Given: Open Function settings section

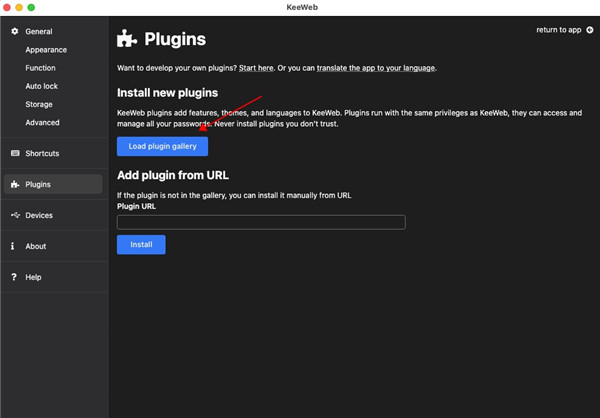Looking at the screenshot, I should pos(41,68).
